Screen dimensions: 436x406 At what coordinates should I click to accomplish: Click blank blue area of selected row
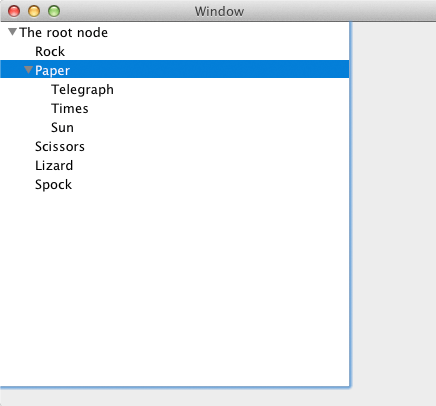coord(210,69)
